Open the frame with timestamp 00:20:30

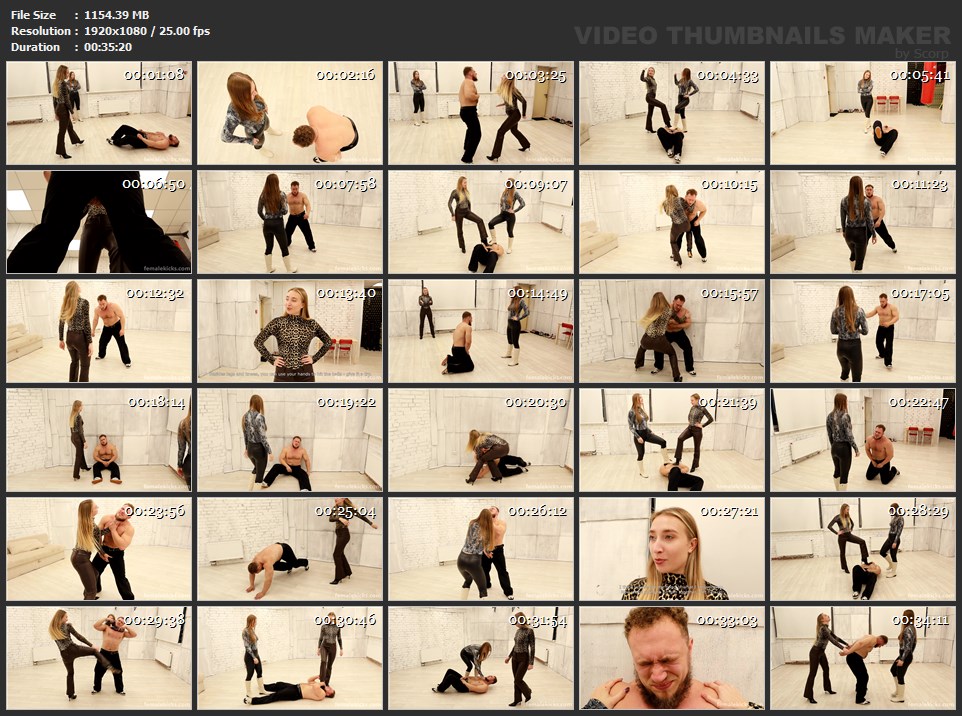point(481,440)
